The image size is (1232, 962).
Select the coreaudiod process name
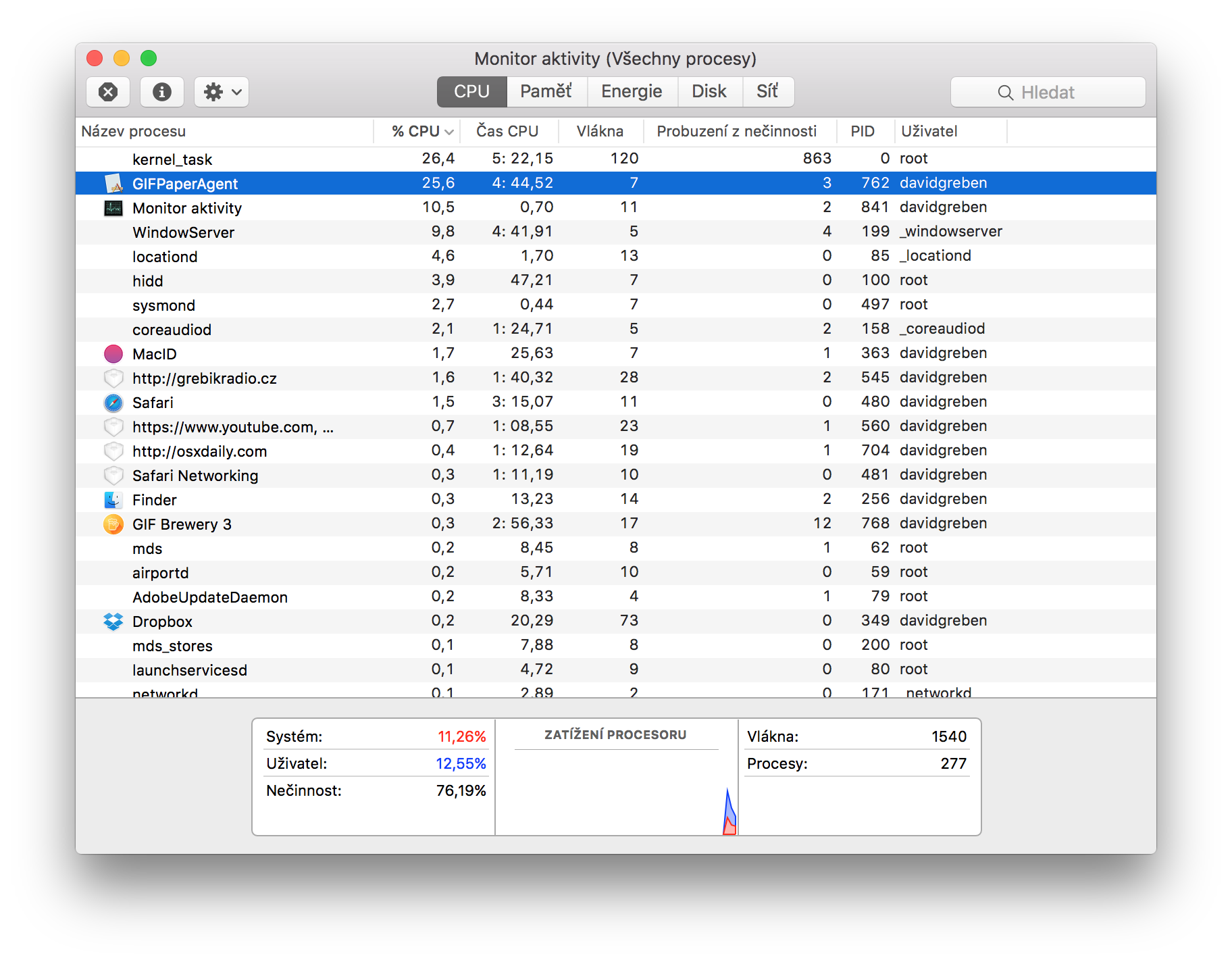(172, 330)
